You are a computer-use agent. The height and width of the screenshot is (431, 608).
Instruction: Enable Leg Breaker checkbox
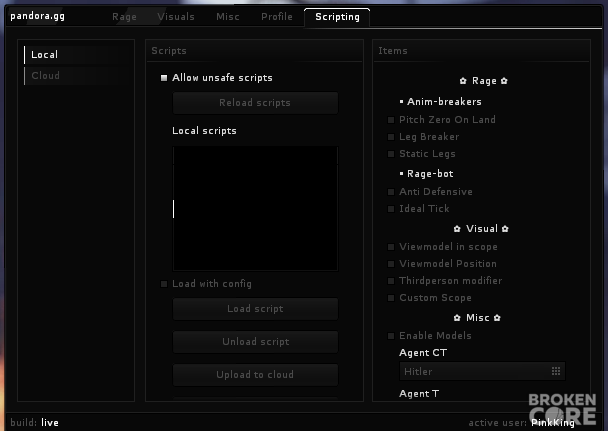point(391,137)
